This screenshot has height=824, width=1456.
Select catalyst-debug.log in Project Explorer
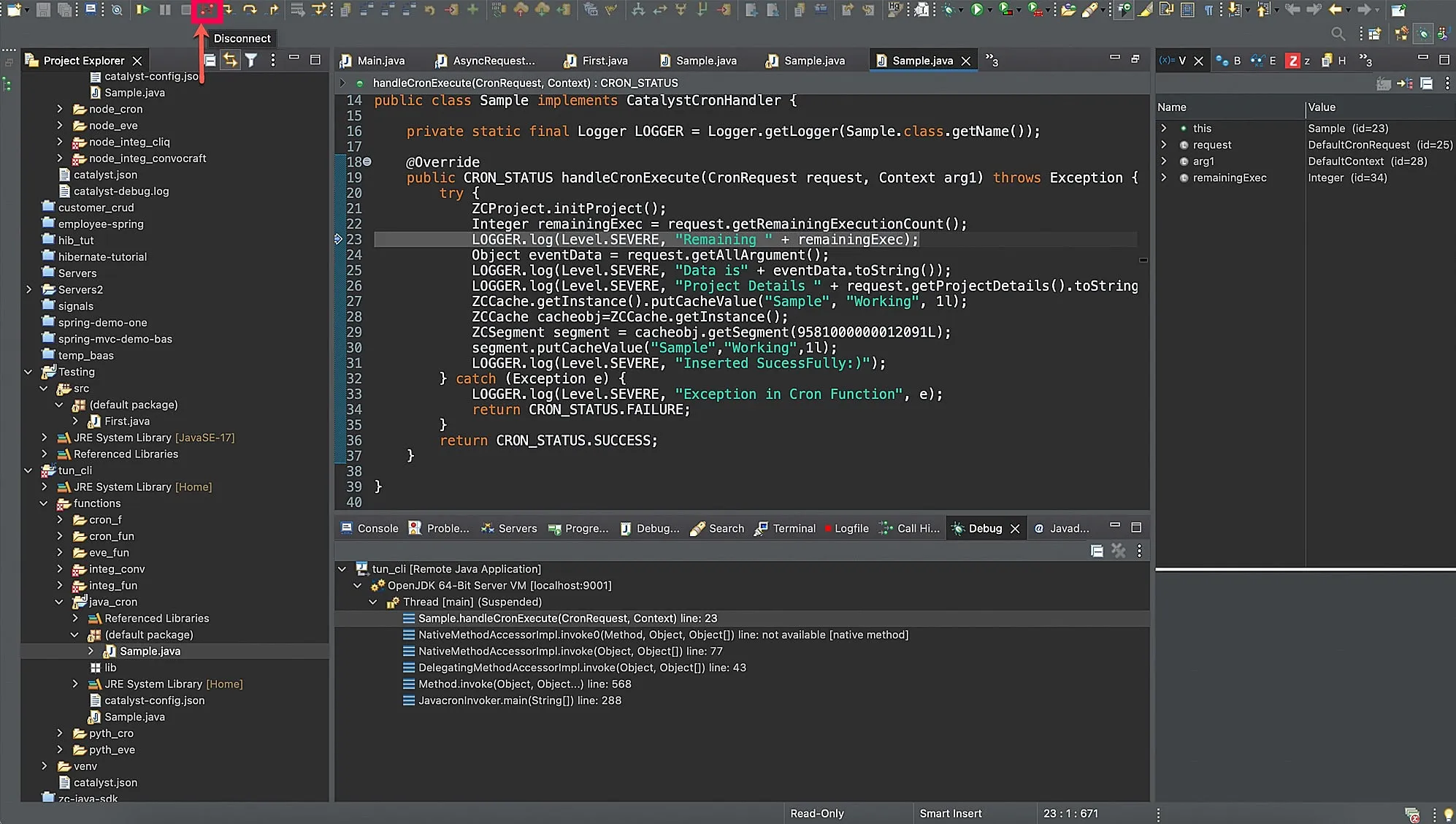120,191
